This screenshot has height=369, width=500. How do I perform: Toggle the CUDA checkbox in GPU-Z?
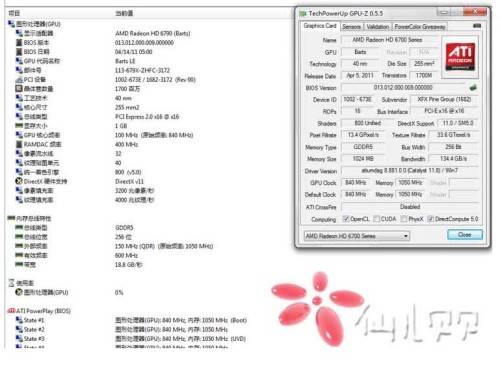(x=377, y=219)
